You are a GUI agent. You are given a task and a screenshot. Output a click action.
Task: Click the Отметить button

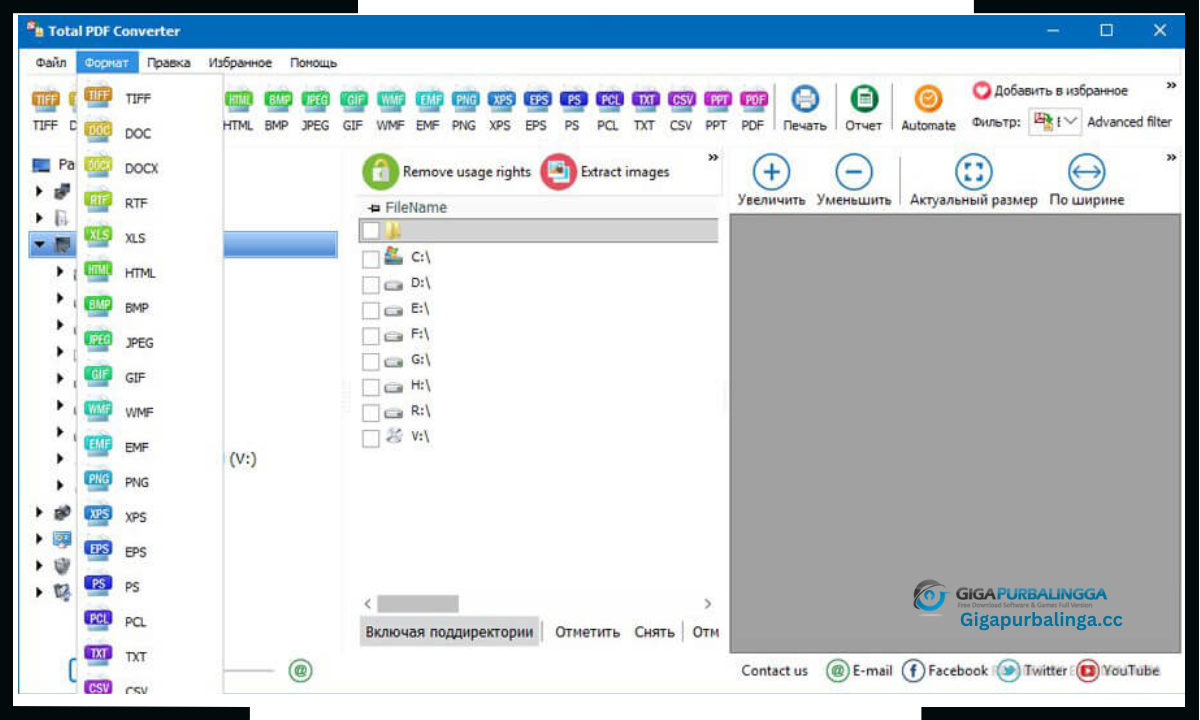587,632
